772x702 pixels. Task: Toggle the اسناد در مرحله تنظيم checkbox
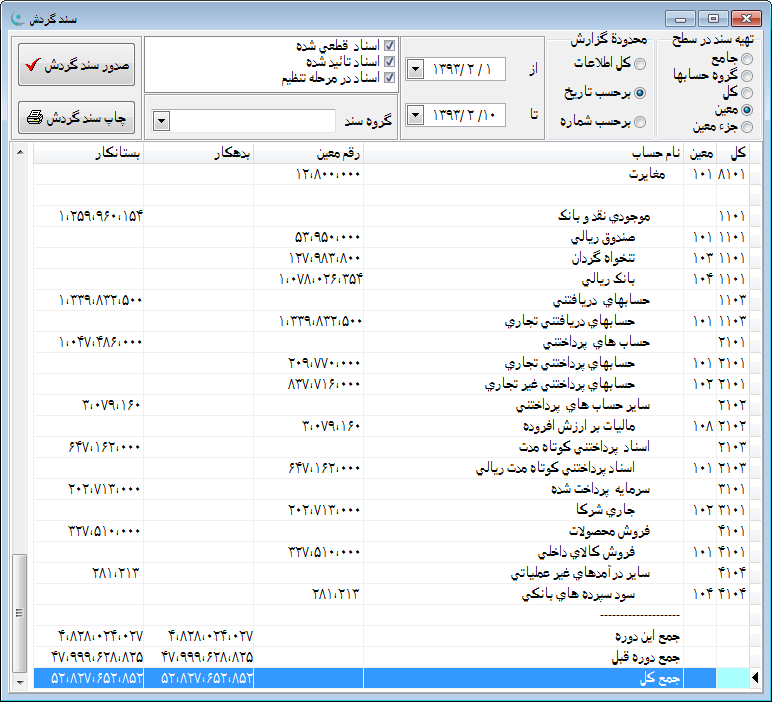click(x=389, y=77)
